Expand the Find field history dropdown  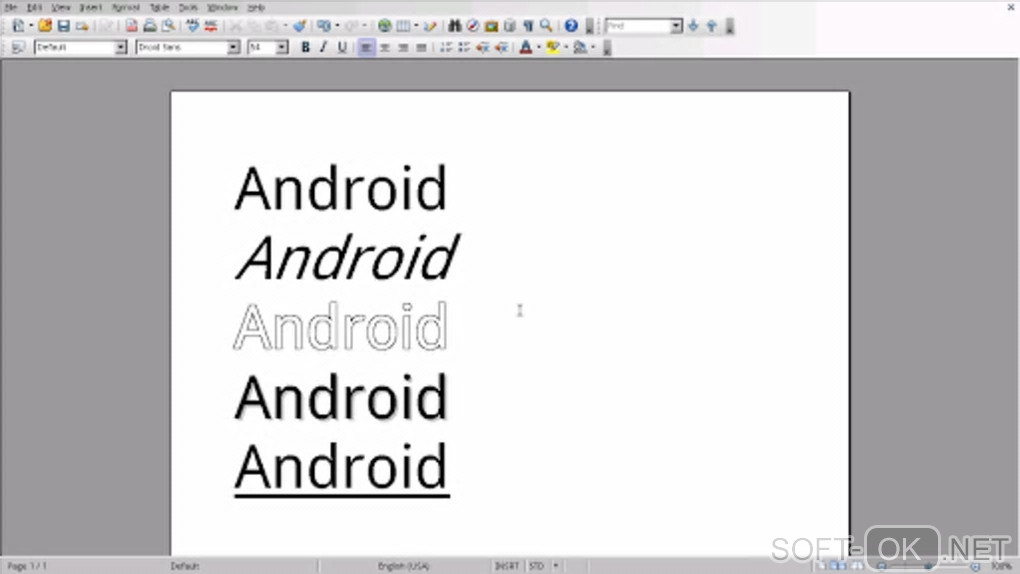coord(677,26)
